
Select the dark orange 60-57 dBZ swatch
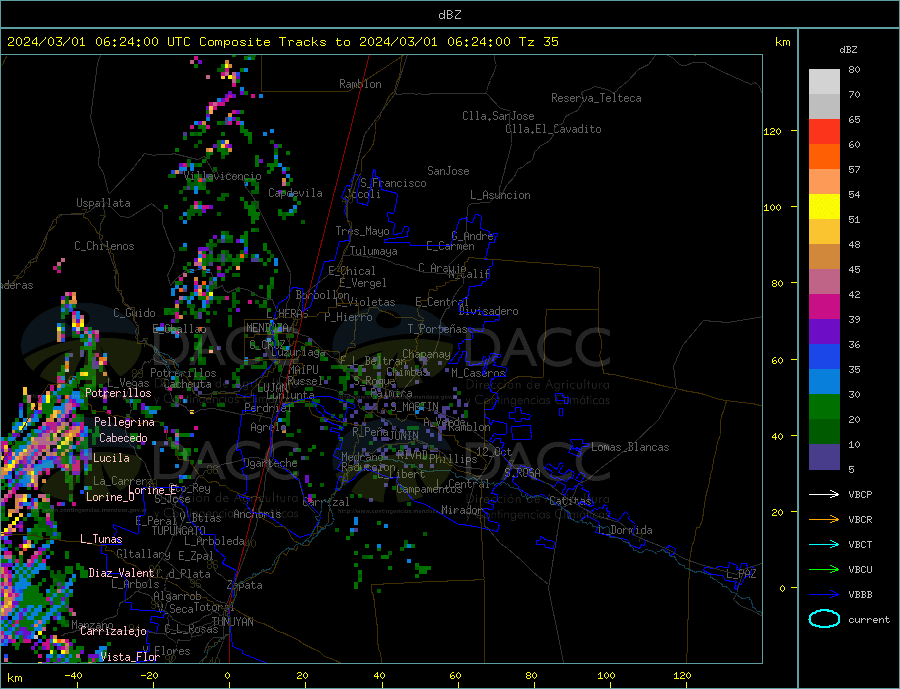(x=824, y=157)
